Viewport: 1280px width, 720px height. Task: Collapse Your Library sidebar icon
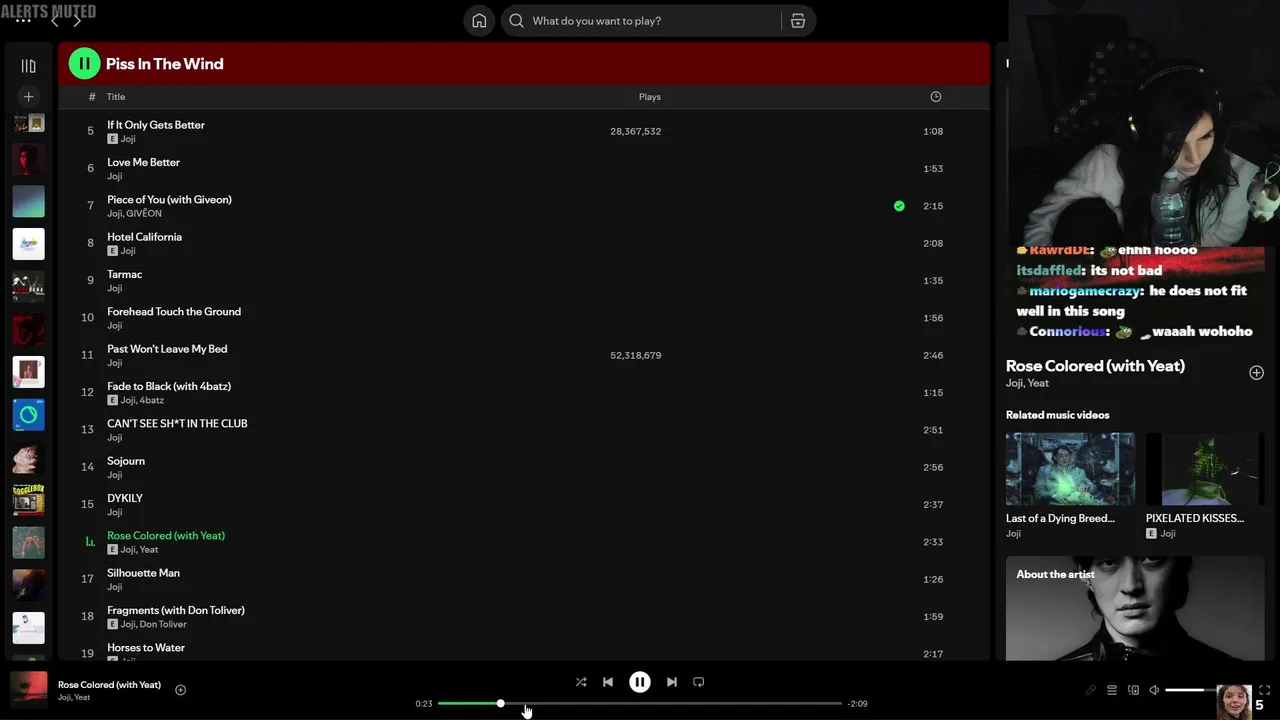(29, 66)
